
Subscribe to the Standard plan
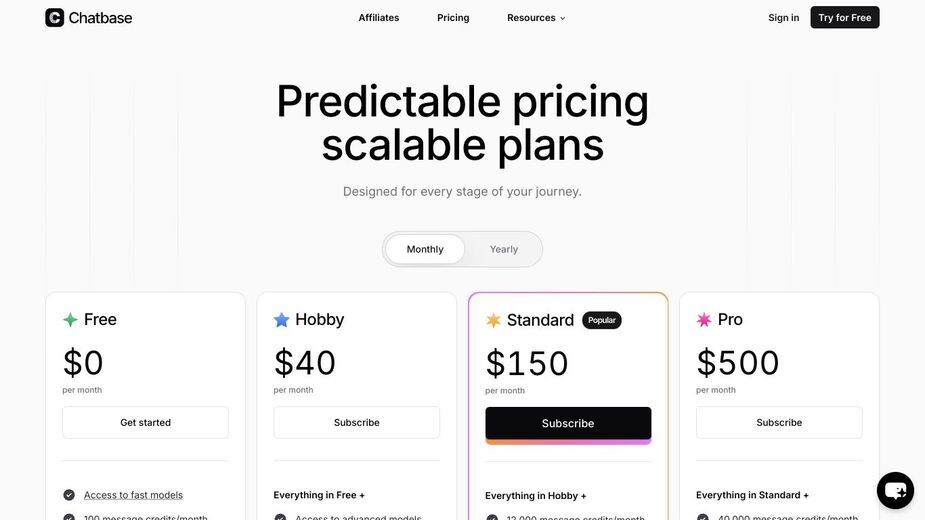(568, 424)
